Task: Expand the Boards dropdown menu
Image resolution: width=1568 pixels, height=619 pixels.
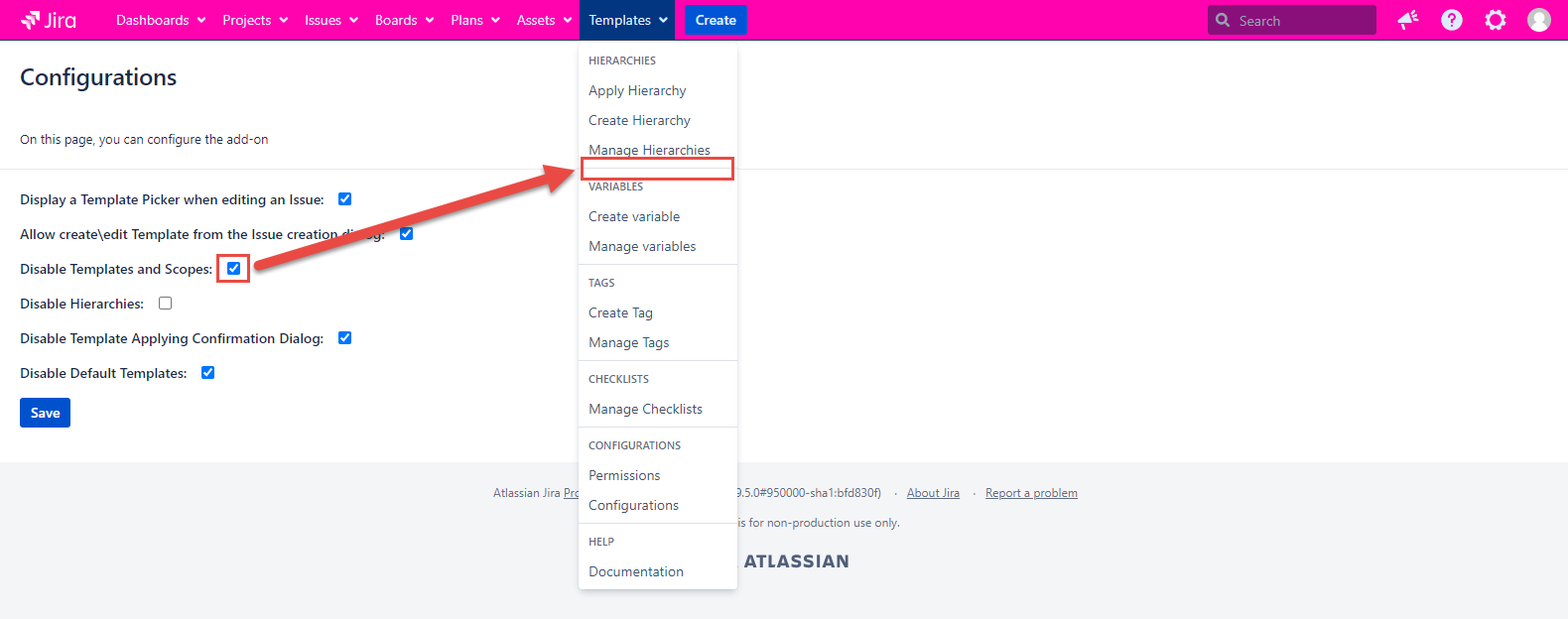Action: click(404, 20)
